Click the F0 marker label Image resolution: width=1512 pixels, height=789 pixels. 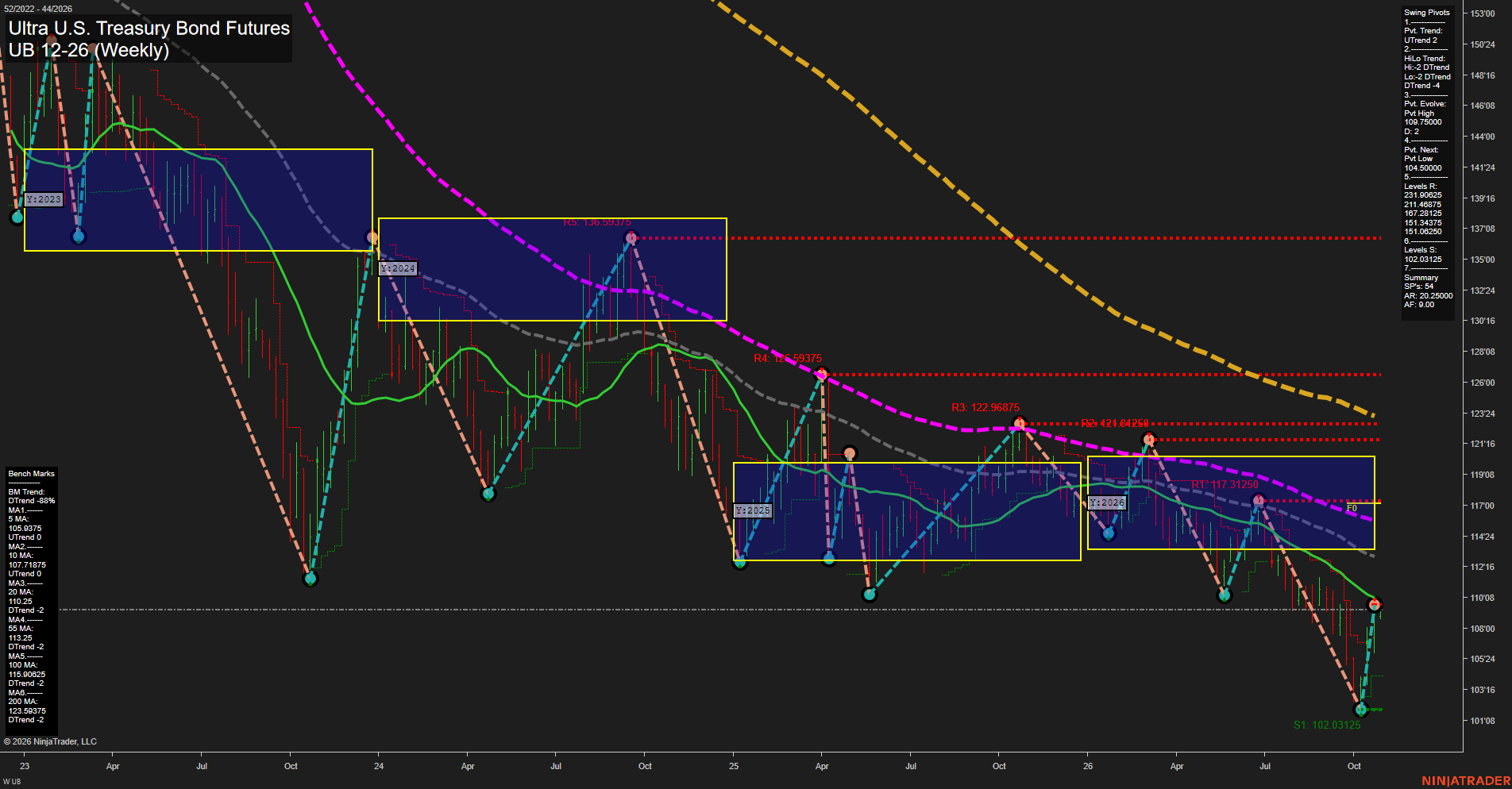coord(1352,508)
